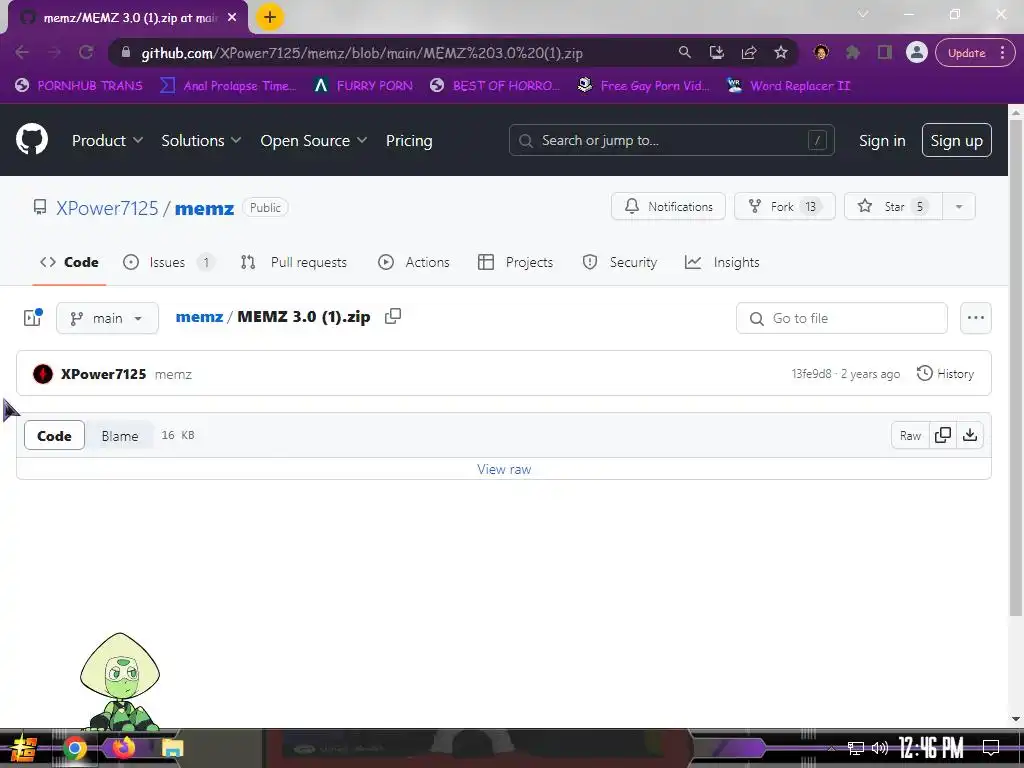
Task: Open Chrome from the taskbar
Action: point(74,748)
